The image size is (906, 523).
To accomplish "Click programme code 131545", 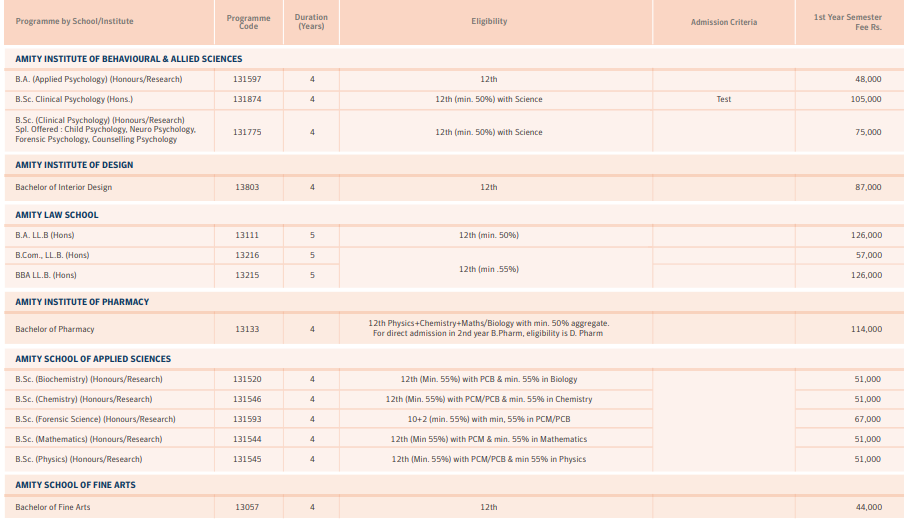I will point(247,459).
